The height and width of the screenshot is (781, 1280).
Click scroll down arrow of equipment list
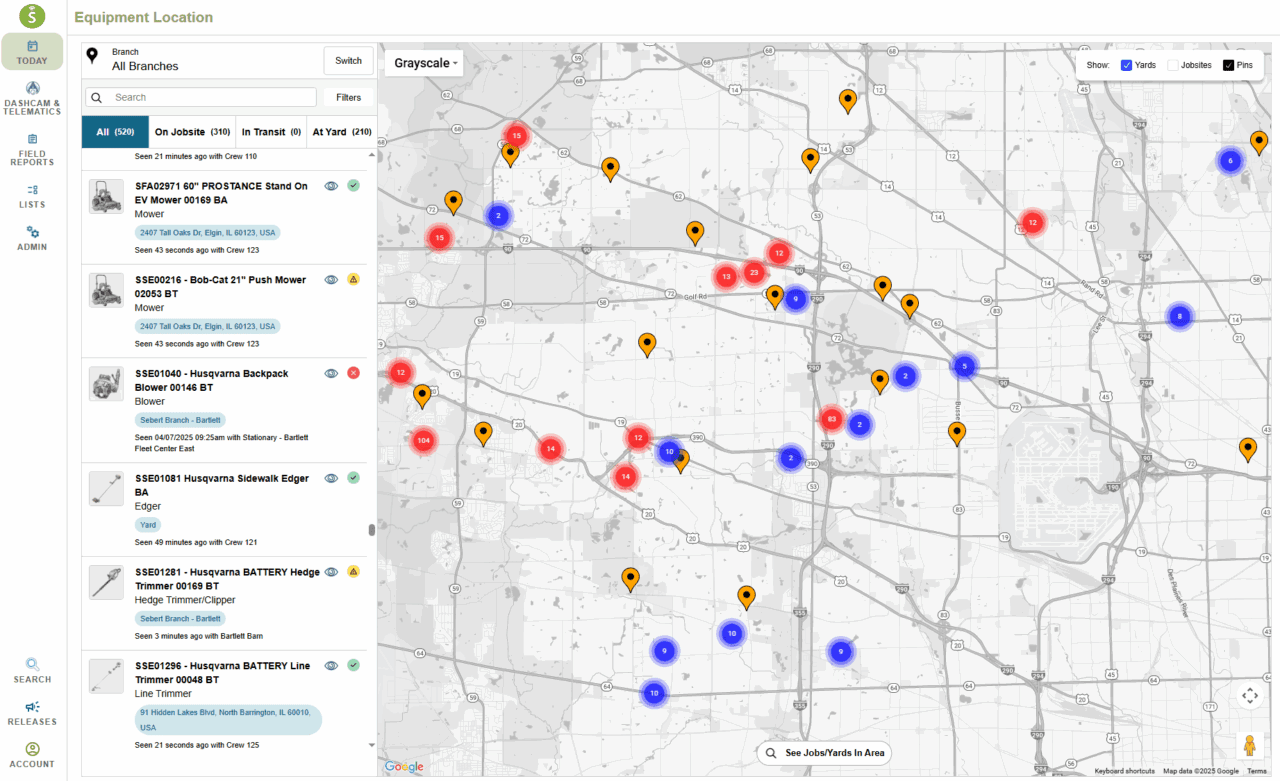(x=372, y=745)
